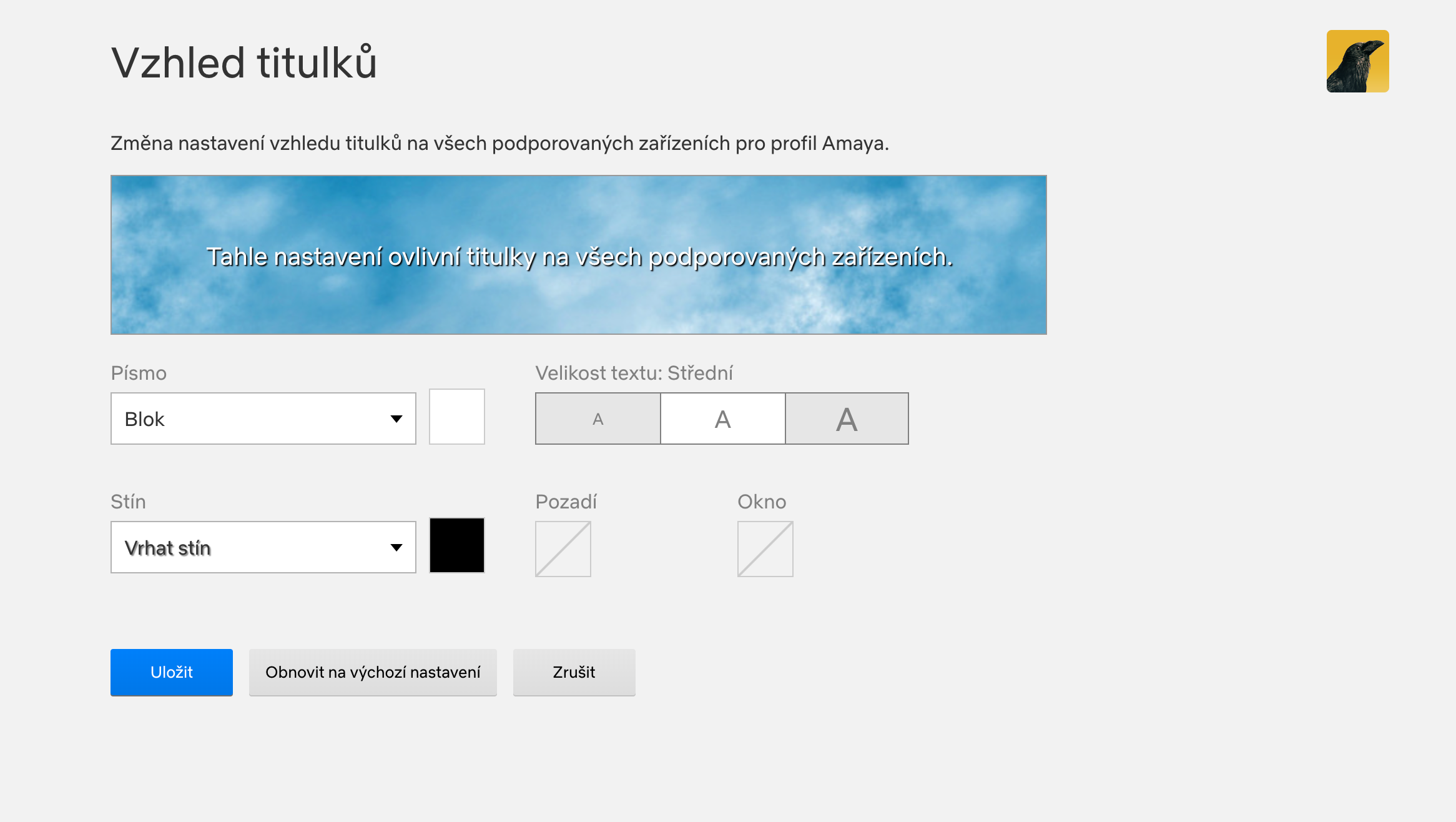Click the Uložit save button
The height and width of the screenshot is (822, 1456).
click(x=172, y=672)
